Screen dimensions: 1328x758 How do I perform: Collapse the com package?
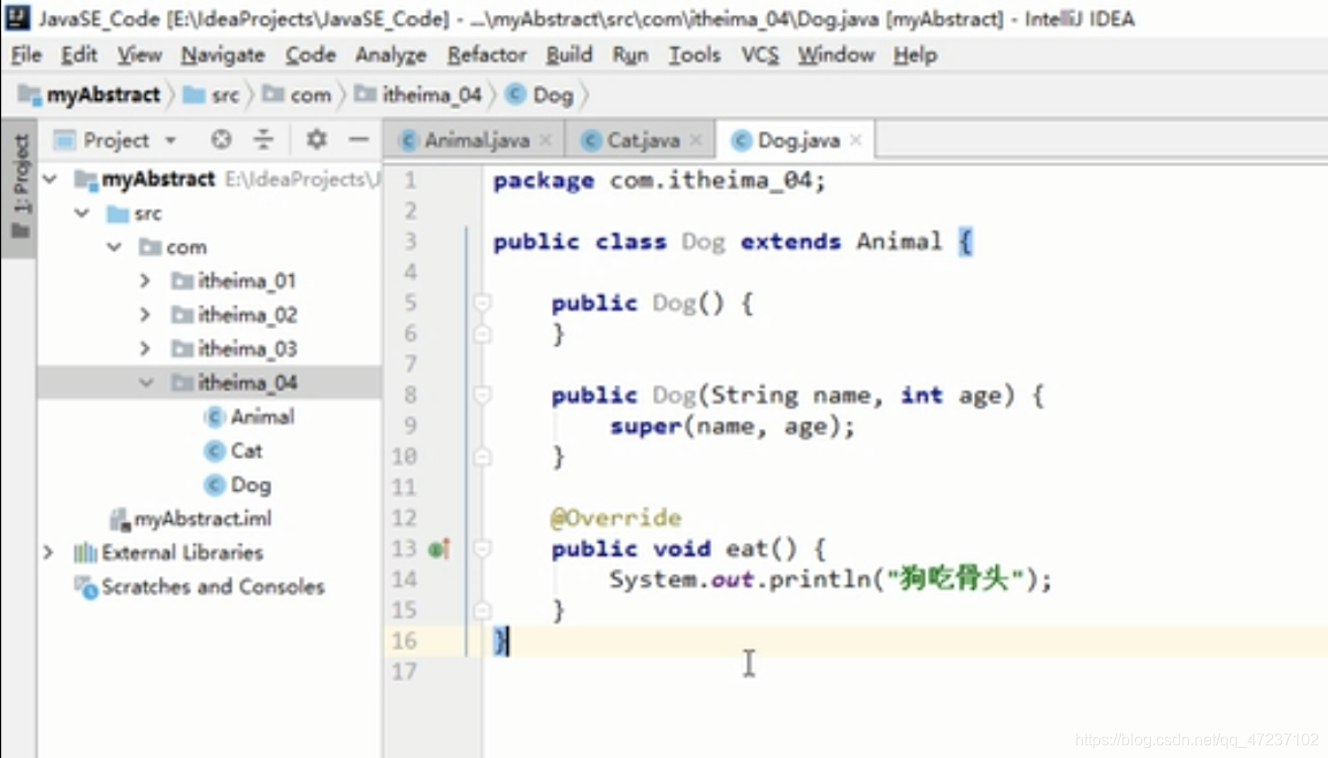pos(115,247)
